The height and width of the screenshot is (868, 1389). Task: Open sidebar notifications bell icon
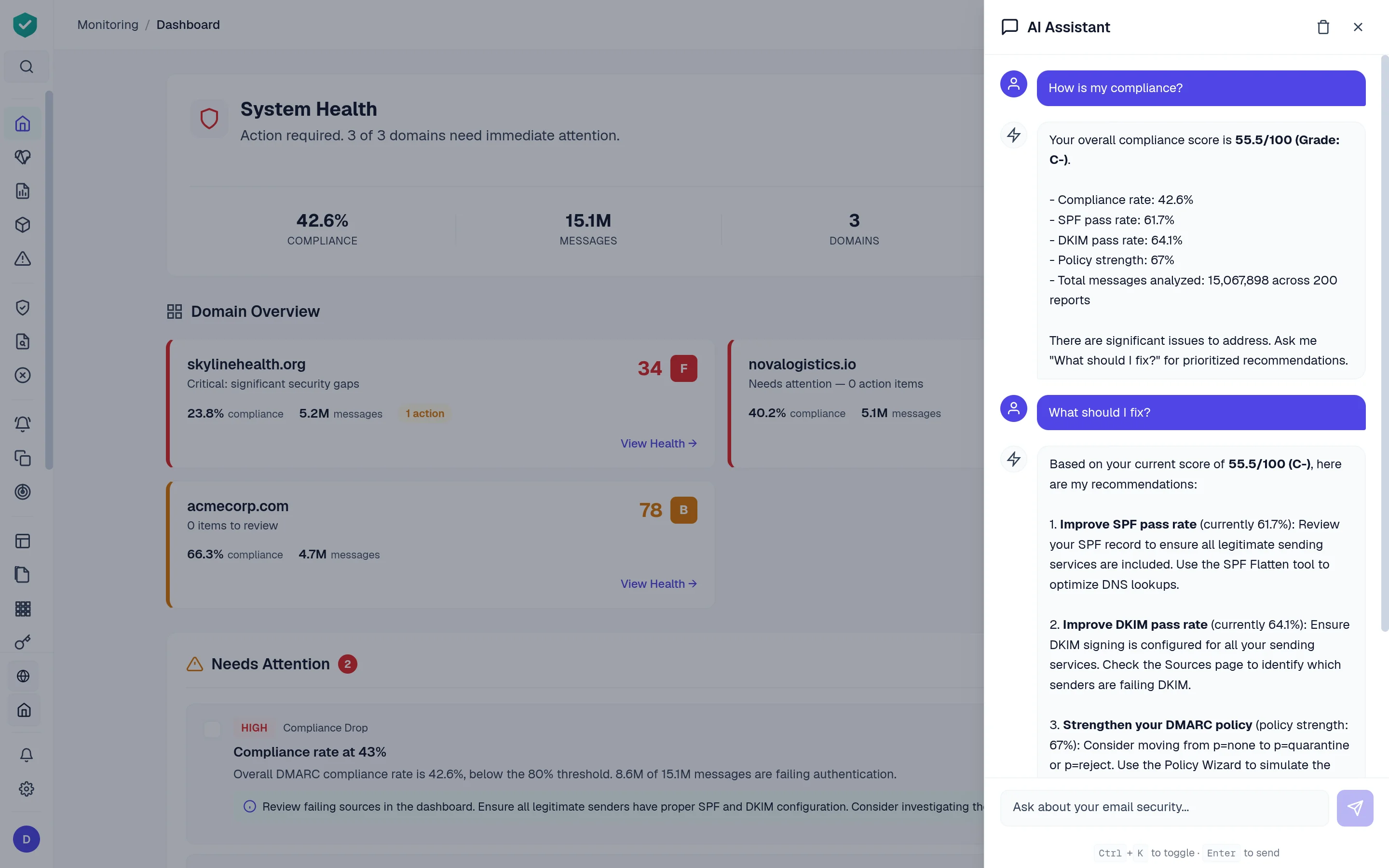(23, 424)
